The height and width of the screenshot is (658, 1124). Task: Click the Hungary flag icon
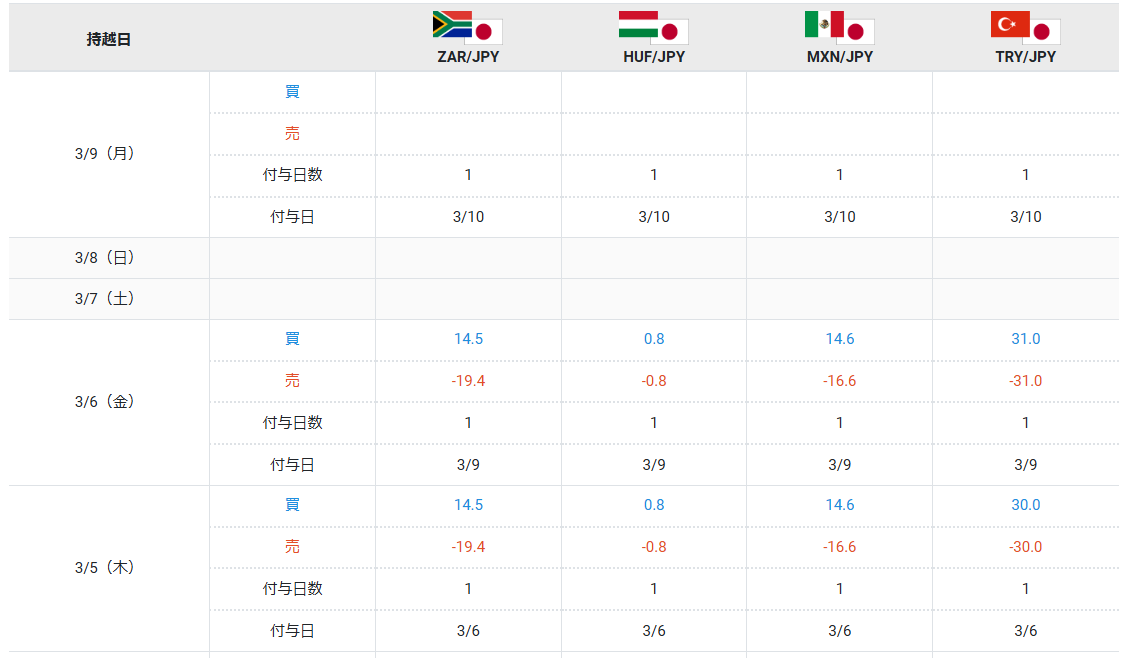point(637,24)
